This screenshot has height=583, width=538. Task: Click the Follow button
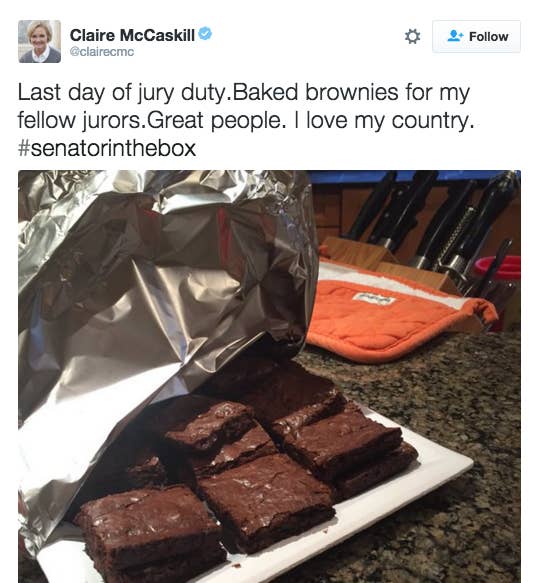coord(476,36)
